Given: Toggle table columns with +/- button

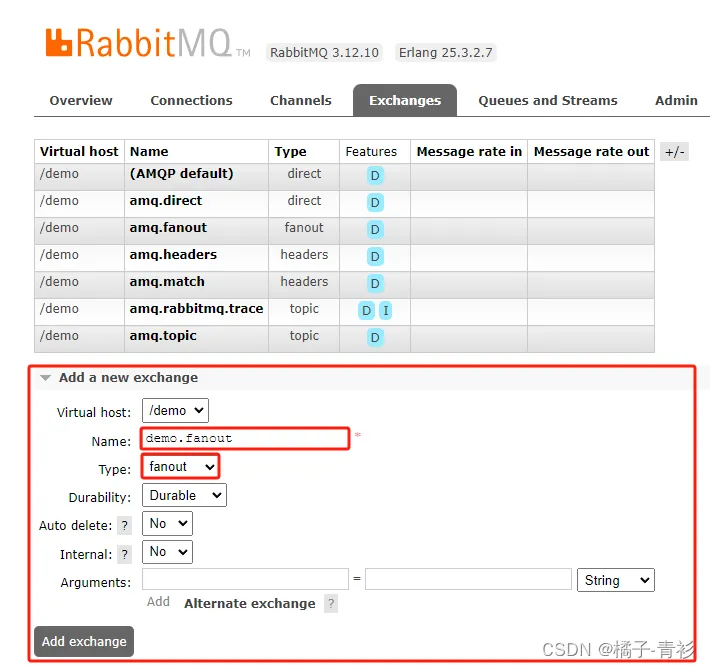Looking at the screenshot, I should coord(674,152).
